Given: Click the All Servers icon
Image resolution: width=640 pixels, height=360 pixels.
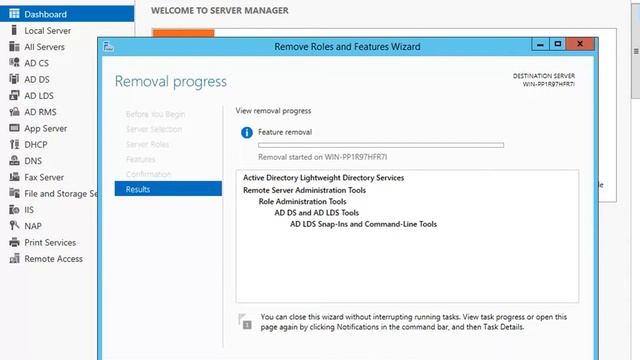Looking at the screenshot, I should click(14, 47).
